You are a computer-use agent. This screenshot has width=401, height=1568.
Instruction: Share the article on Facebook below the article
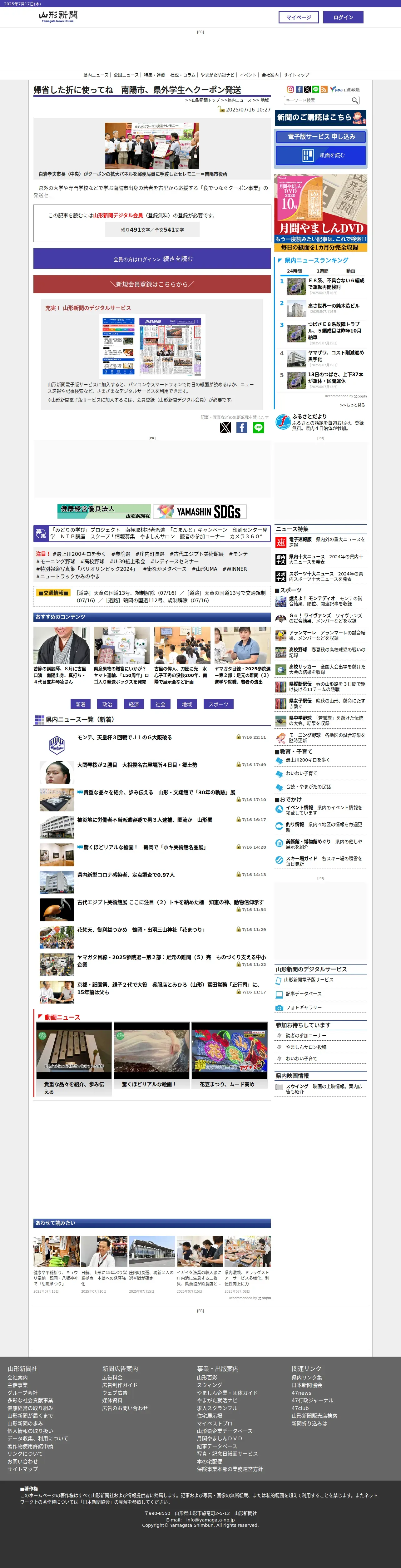tap(242, 427)
